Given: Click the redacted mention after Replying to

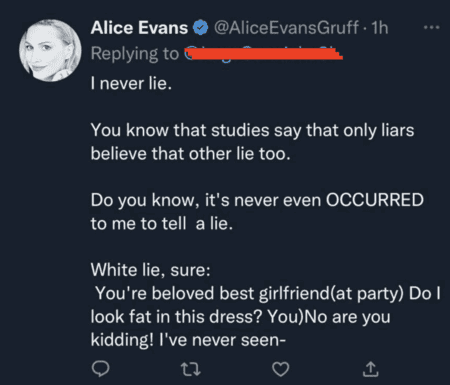Looking at the screenshot, I should tap(264, 54).
